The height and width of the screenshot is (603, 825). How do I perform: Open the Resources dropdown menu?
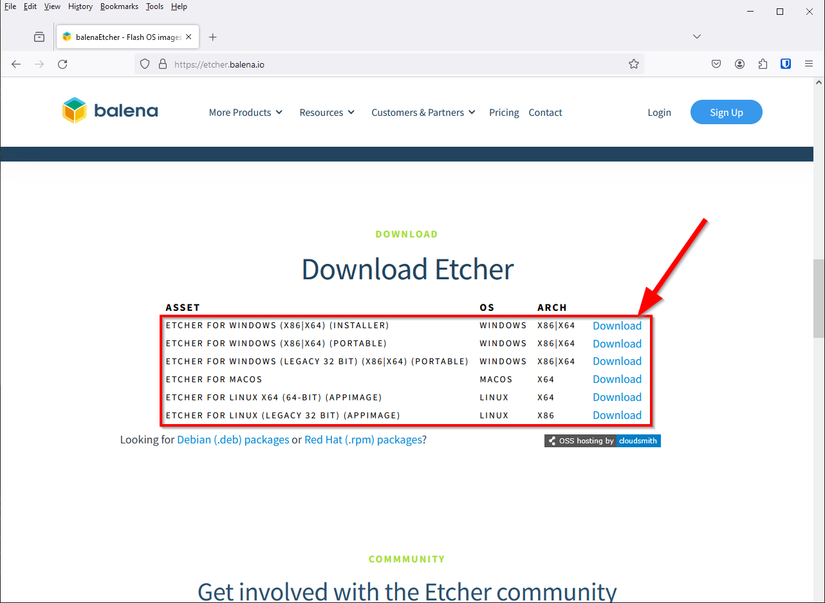tap(326, 112)
